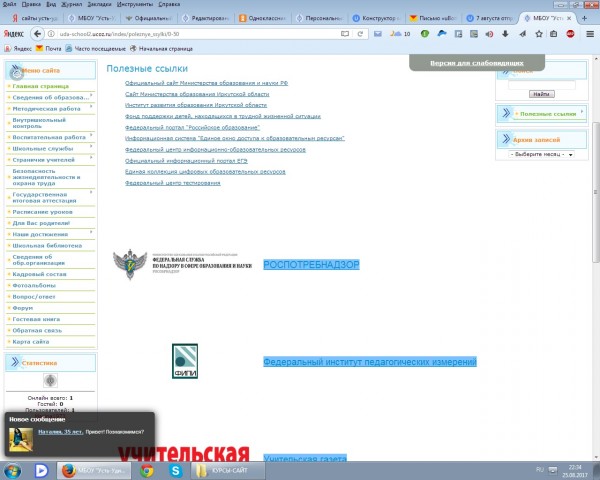The height and width of the screenshot is (480, 600).
Task: Open 'Фотоальбомы' menu item
Action: (x=34, y=285)
